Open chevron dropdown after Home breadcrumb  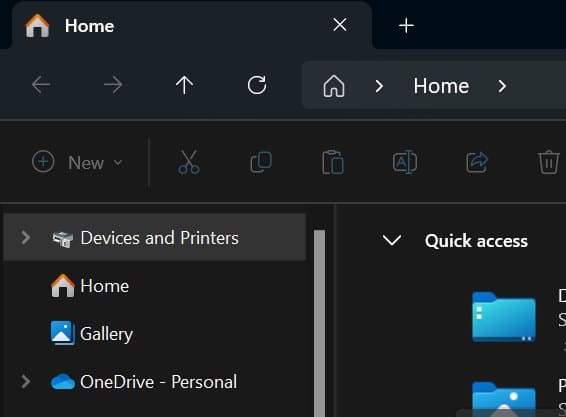coord(502,86)
